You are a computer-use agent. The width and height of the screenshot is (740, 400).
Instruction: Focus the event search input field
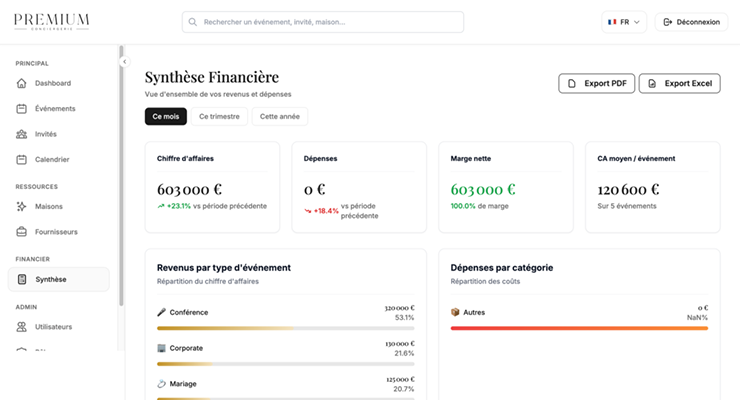click(328, 22)
